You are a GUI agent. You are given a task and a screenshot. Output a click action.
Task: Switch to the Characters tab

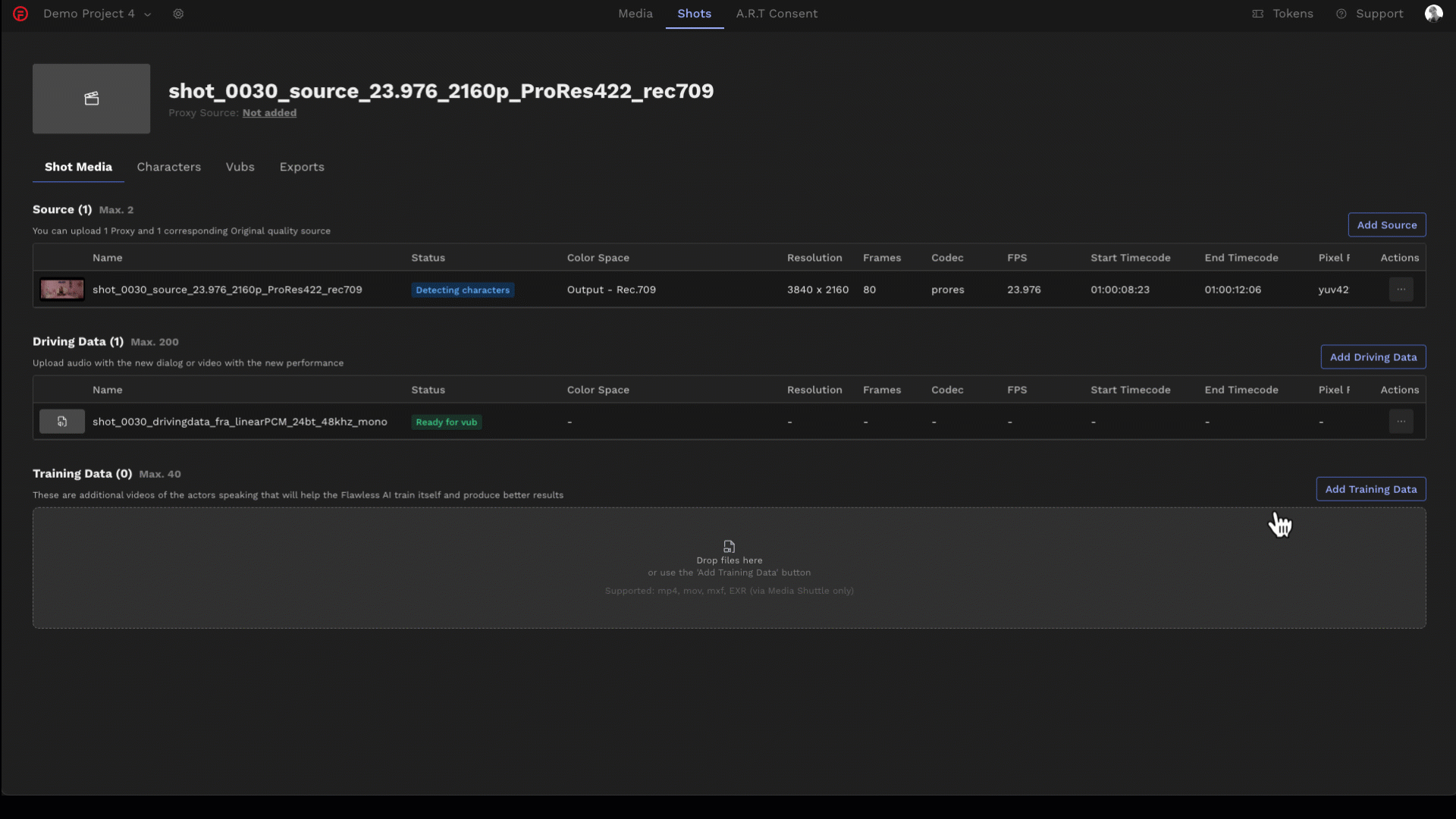[168, 167]
